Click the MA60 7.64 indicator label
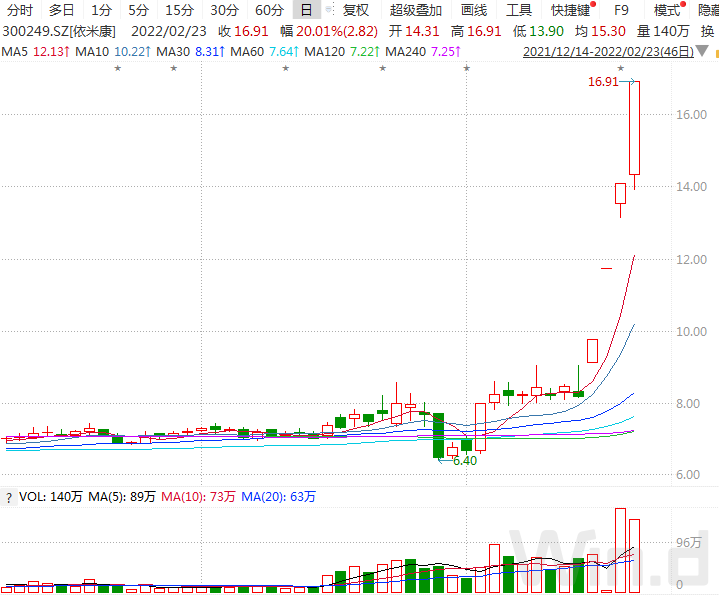719x596 pixels. click(x=265, y=52)
